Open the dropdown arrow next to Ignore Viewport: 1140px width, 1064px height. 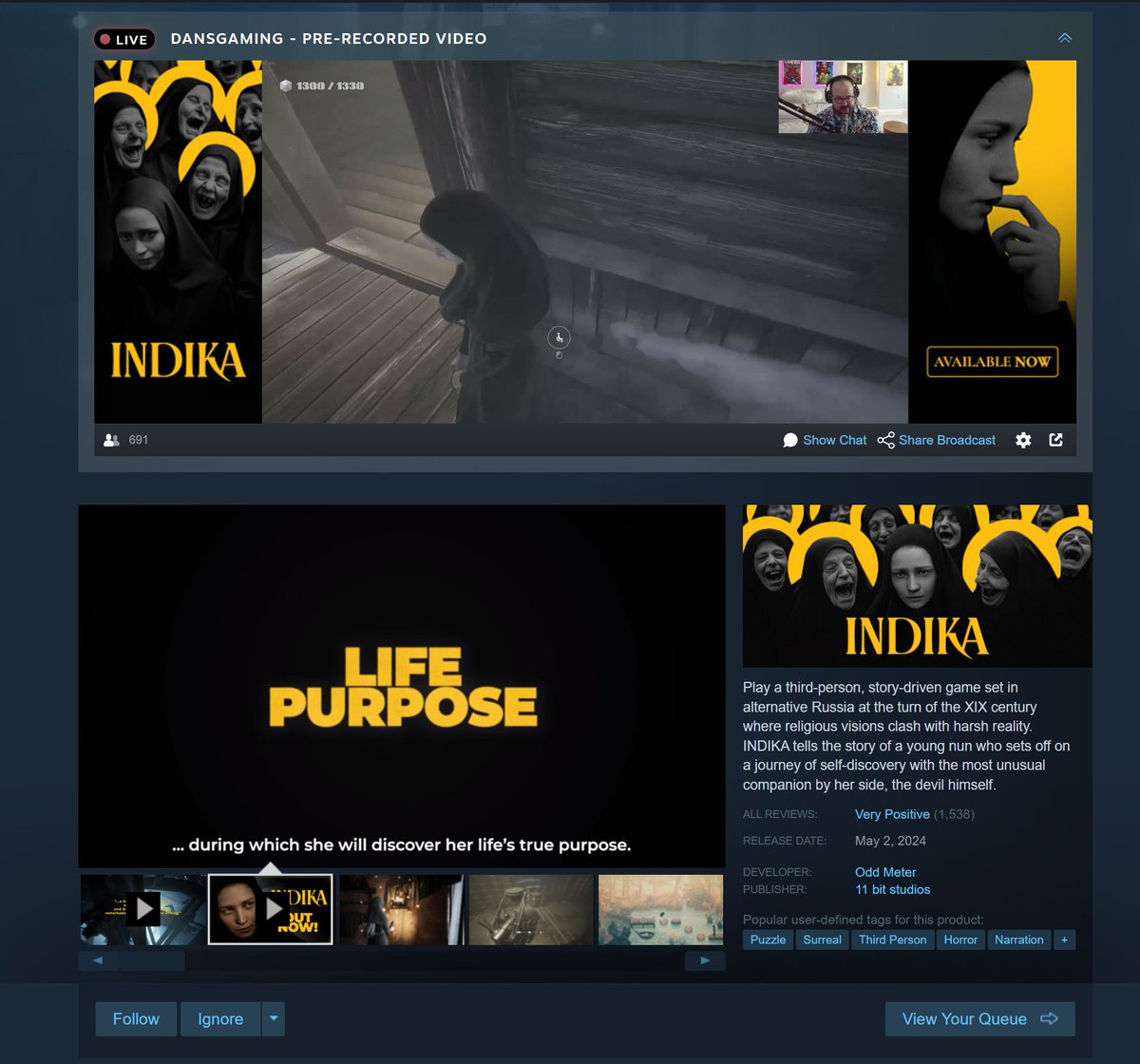pyautogui.click(x=274, y=1019)
